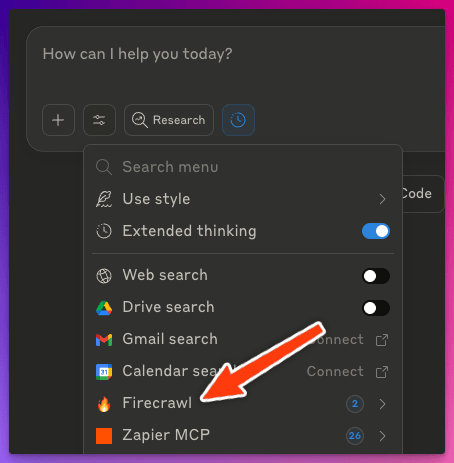Click the Search menu input field
454x463 pixels.
click(x=243, y=167)
